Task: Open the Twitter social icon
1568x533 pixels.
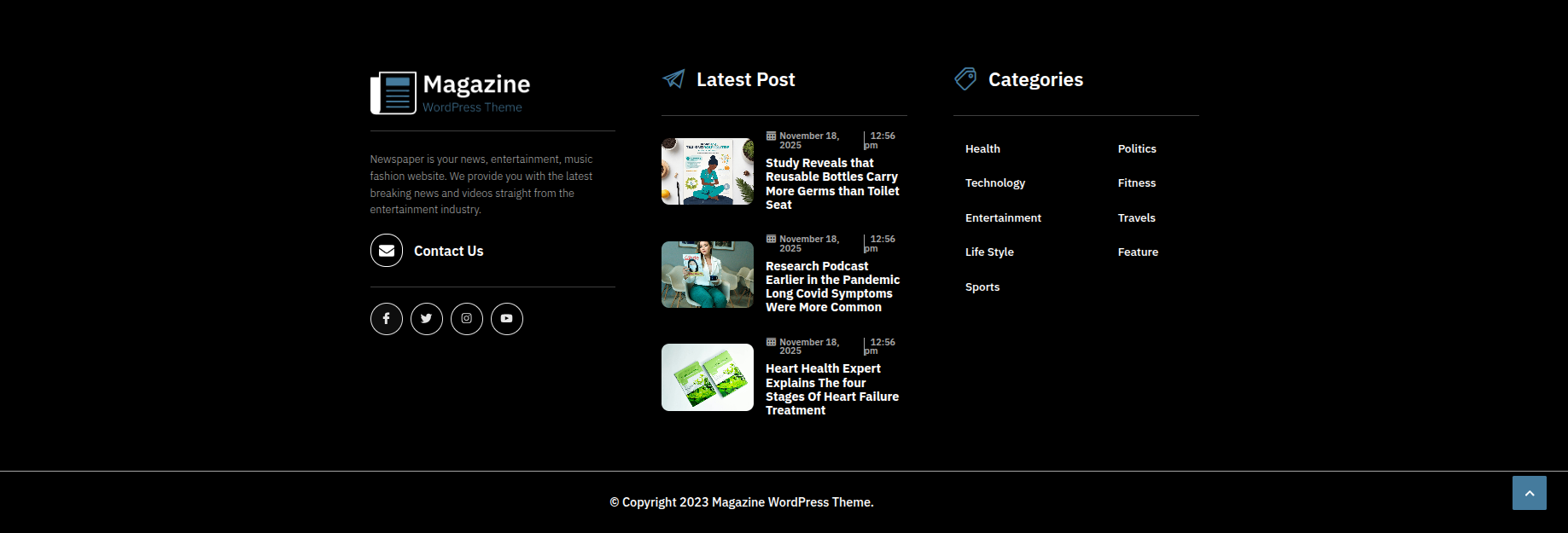Action: pyautogui.click(x=426, y=319)
